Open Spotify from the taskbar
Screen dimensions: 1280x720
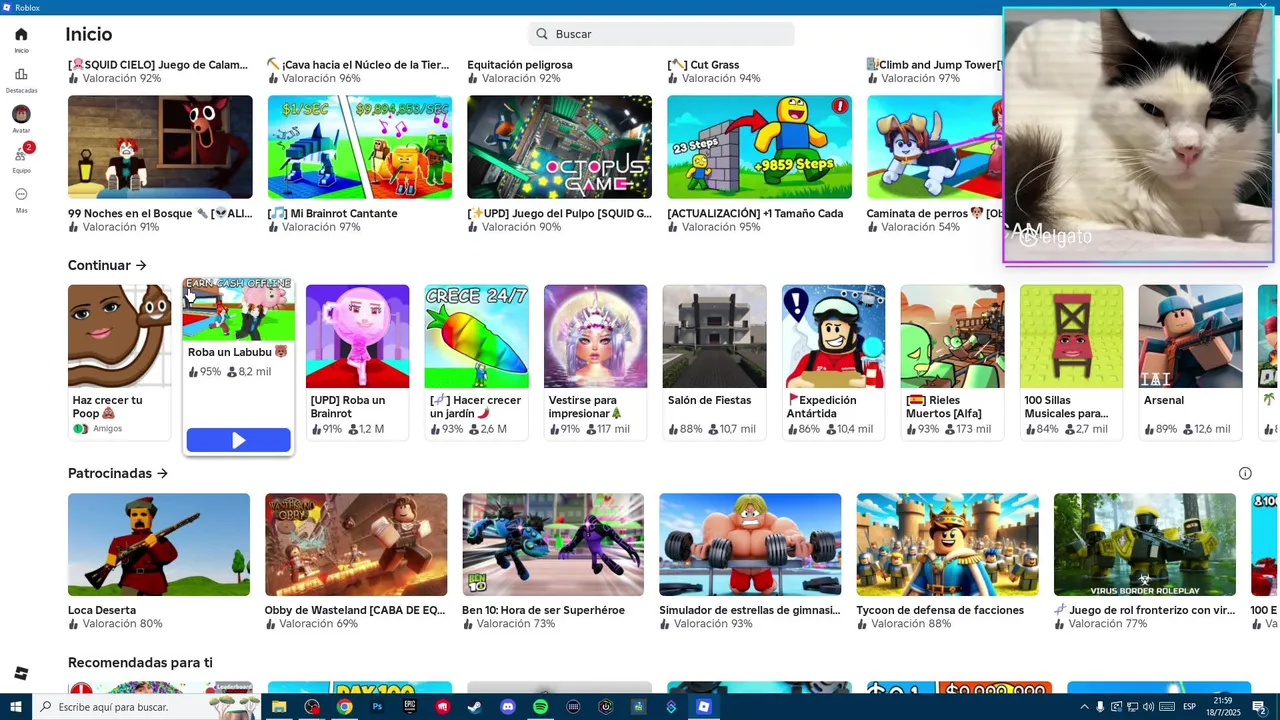click(x=540, y=707)
